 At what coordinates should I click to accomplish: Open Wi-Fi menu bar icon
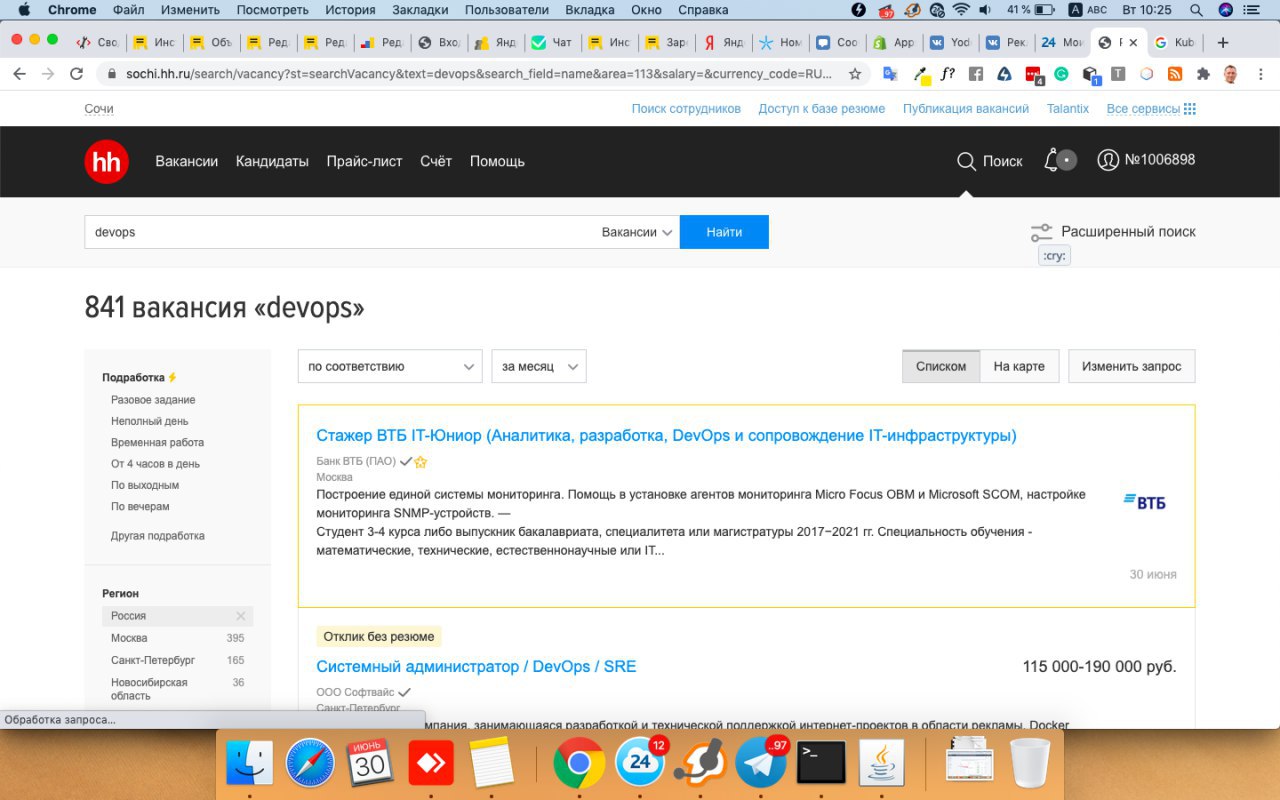tap(961, 10)
